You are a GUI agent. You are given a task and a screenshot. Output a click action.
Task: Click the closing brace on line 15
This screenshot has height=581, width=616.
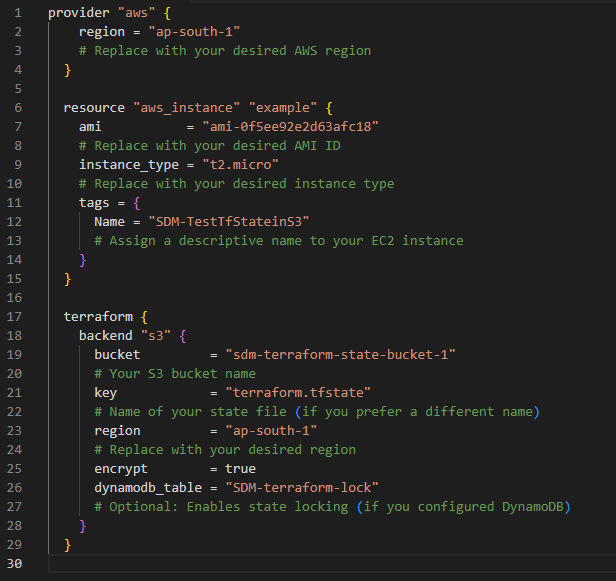point(68,279)
